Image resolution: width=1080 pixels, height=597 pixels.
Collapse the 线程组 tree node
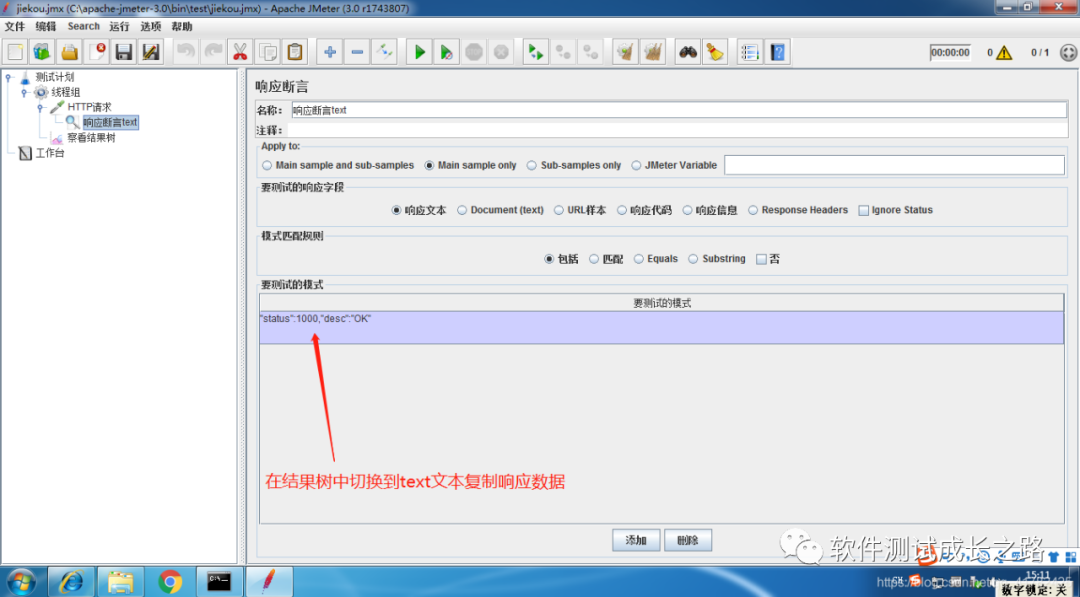pyautogui.click(x=24, y=92)
